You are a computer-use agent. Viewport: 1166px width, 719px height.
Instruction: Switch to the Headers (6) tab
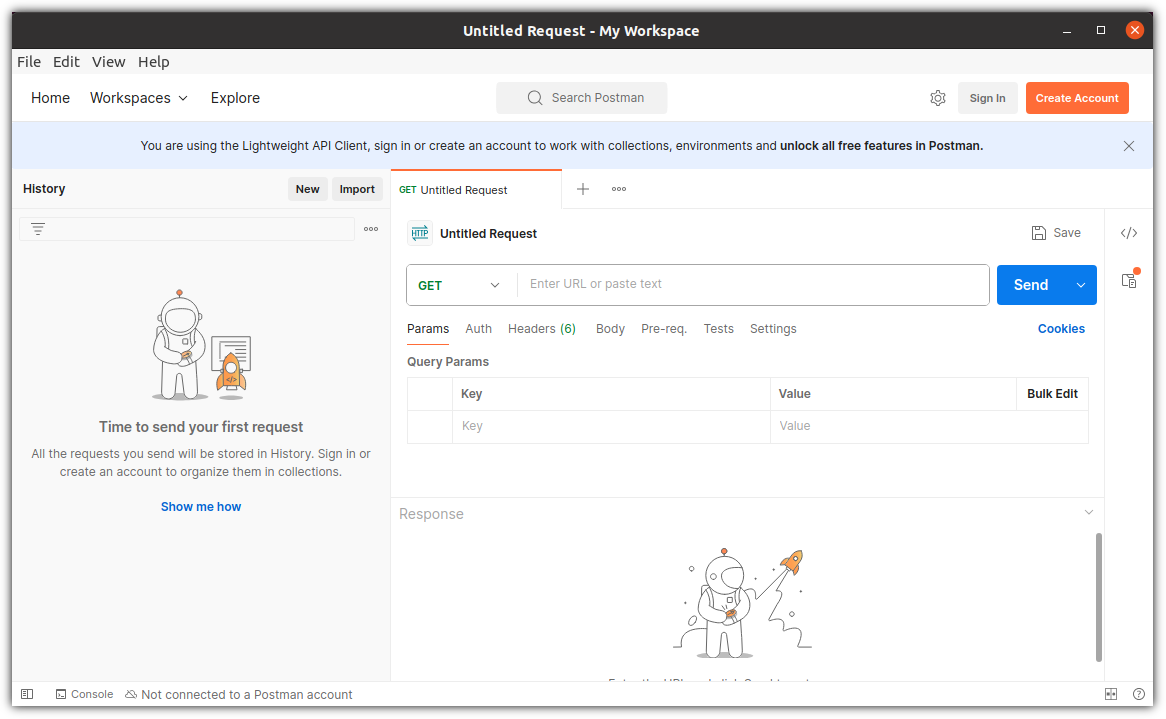(x=541, y=329)
